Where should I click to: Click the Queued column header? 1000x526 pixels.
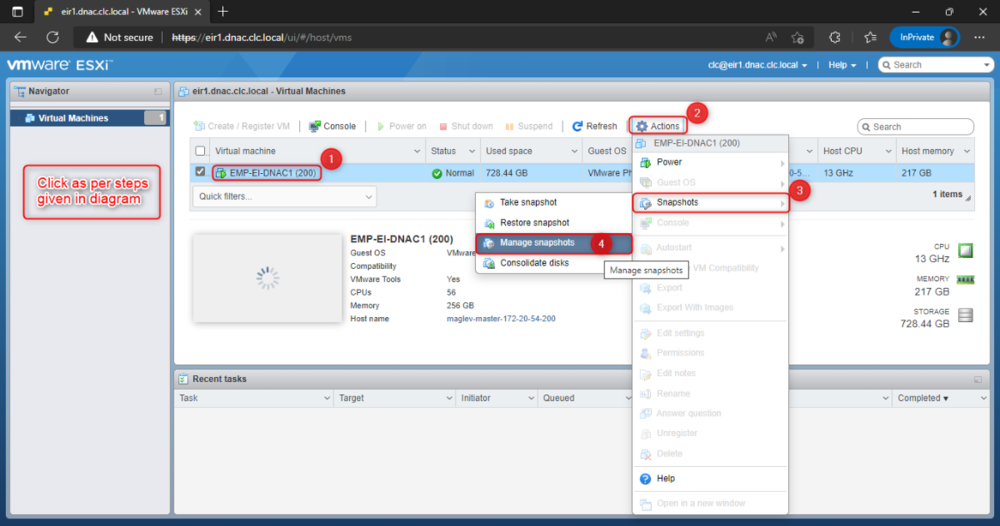point(559,398)
